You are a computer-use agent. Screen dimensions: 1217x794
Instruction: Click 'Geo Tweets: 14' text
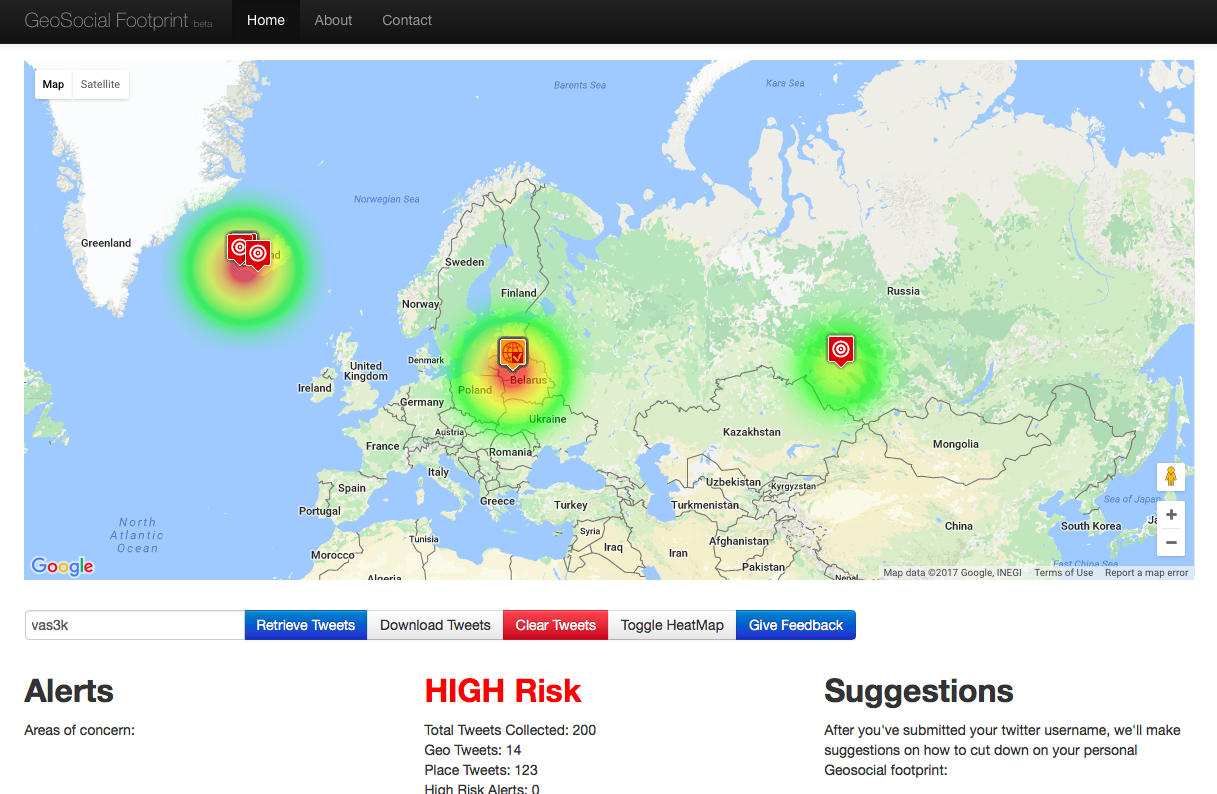click(473, 750)
